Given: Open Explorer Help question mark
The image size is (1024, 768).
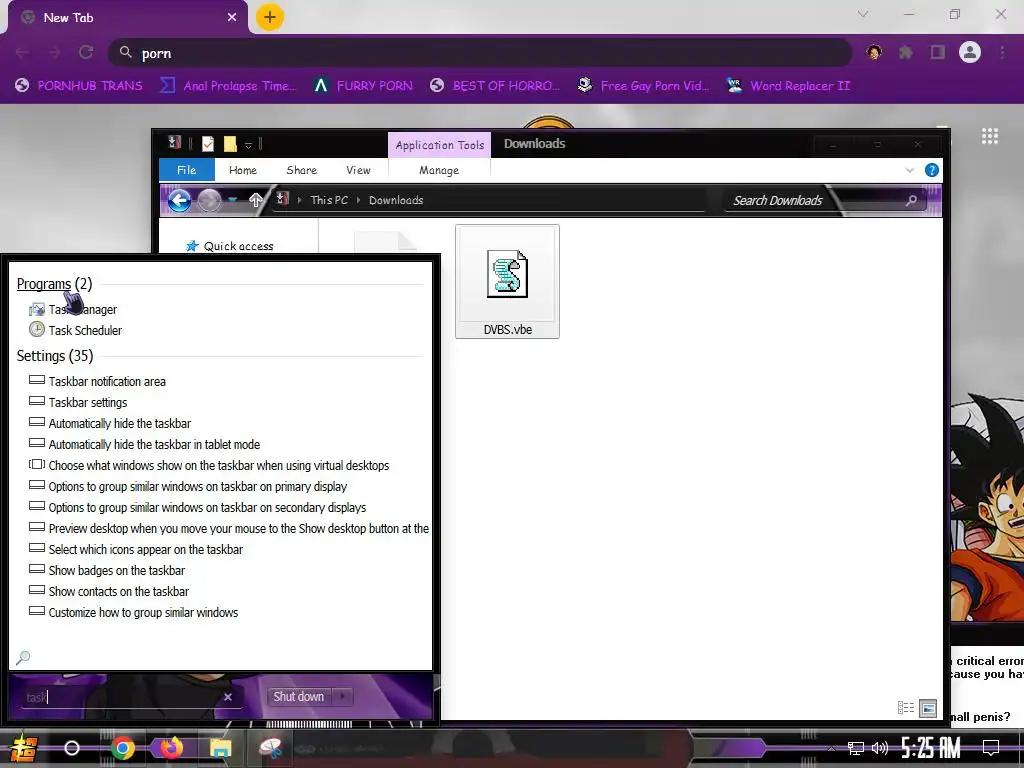Looking at the screenshot, I should click(x=932, y=170).
